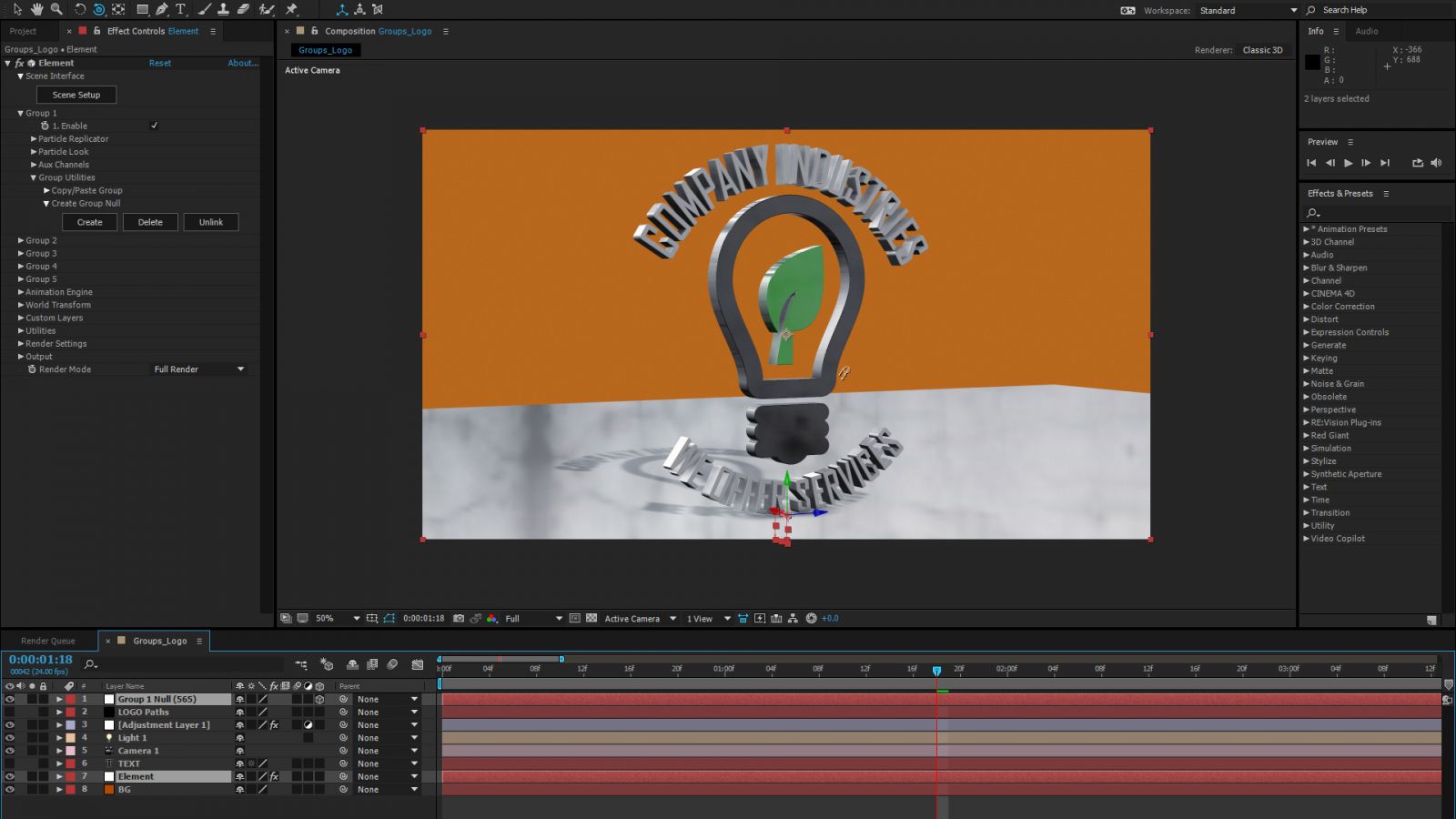
Task: Uncheck the Group 1 Enable checkbox
Action: pos(155,126)
